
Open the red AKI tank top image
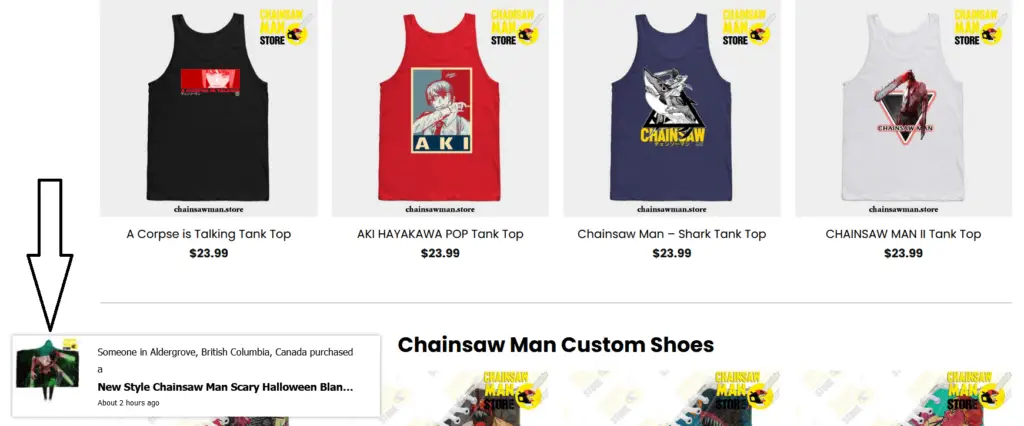point(440,108)
